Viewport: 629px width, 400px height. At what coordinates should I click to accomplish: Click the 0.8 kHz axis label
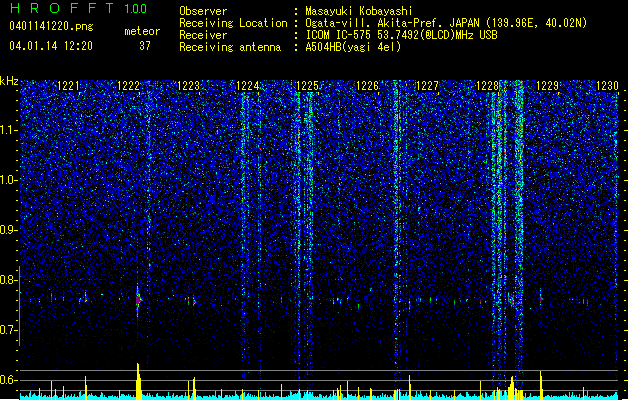click(9, 280)
